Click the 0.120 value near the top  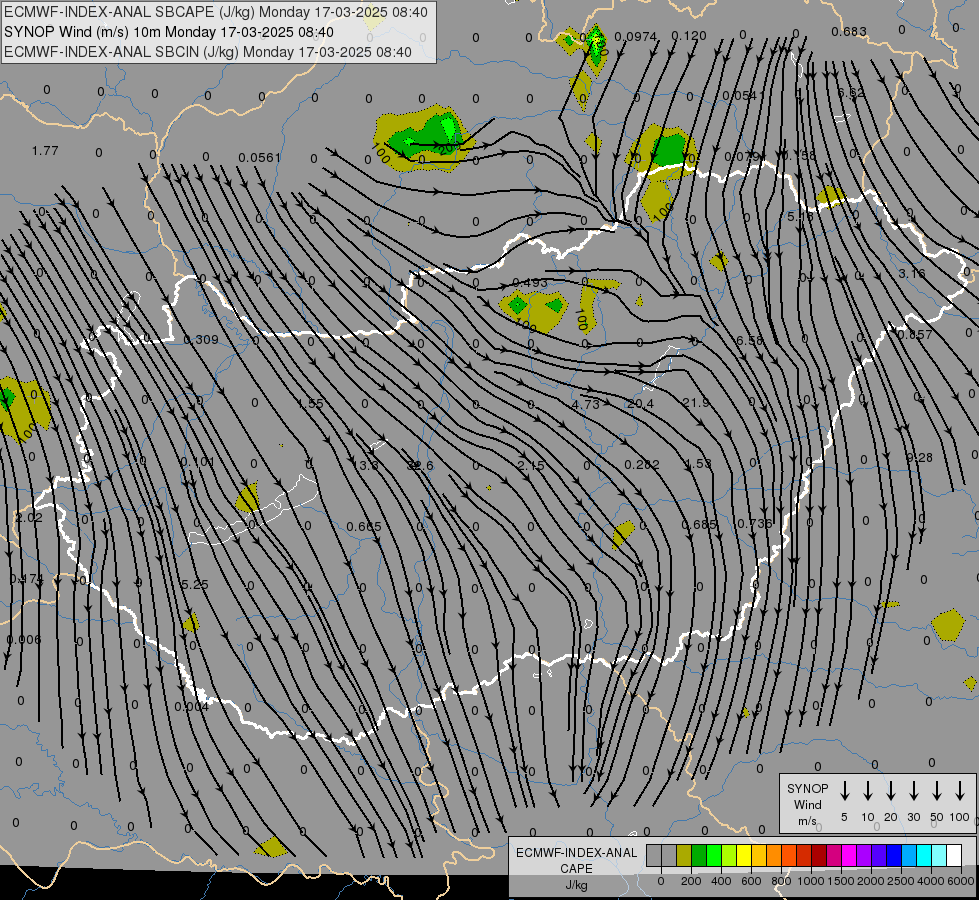689,36
